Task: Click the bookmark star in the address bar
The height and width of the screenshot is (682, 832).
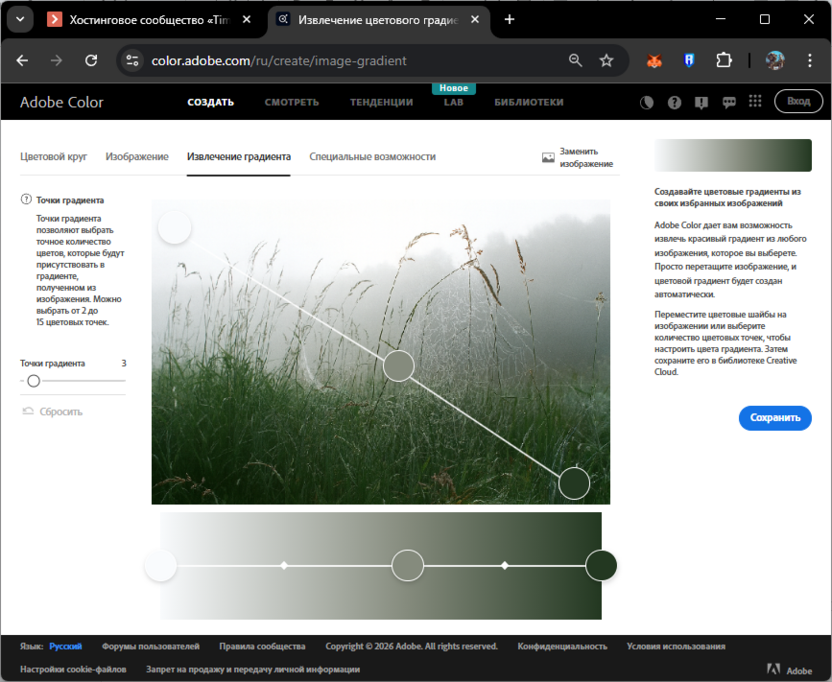Action: [607, 60]
